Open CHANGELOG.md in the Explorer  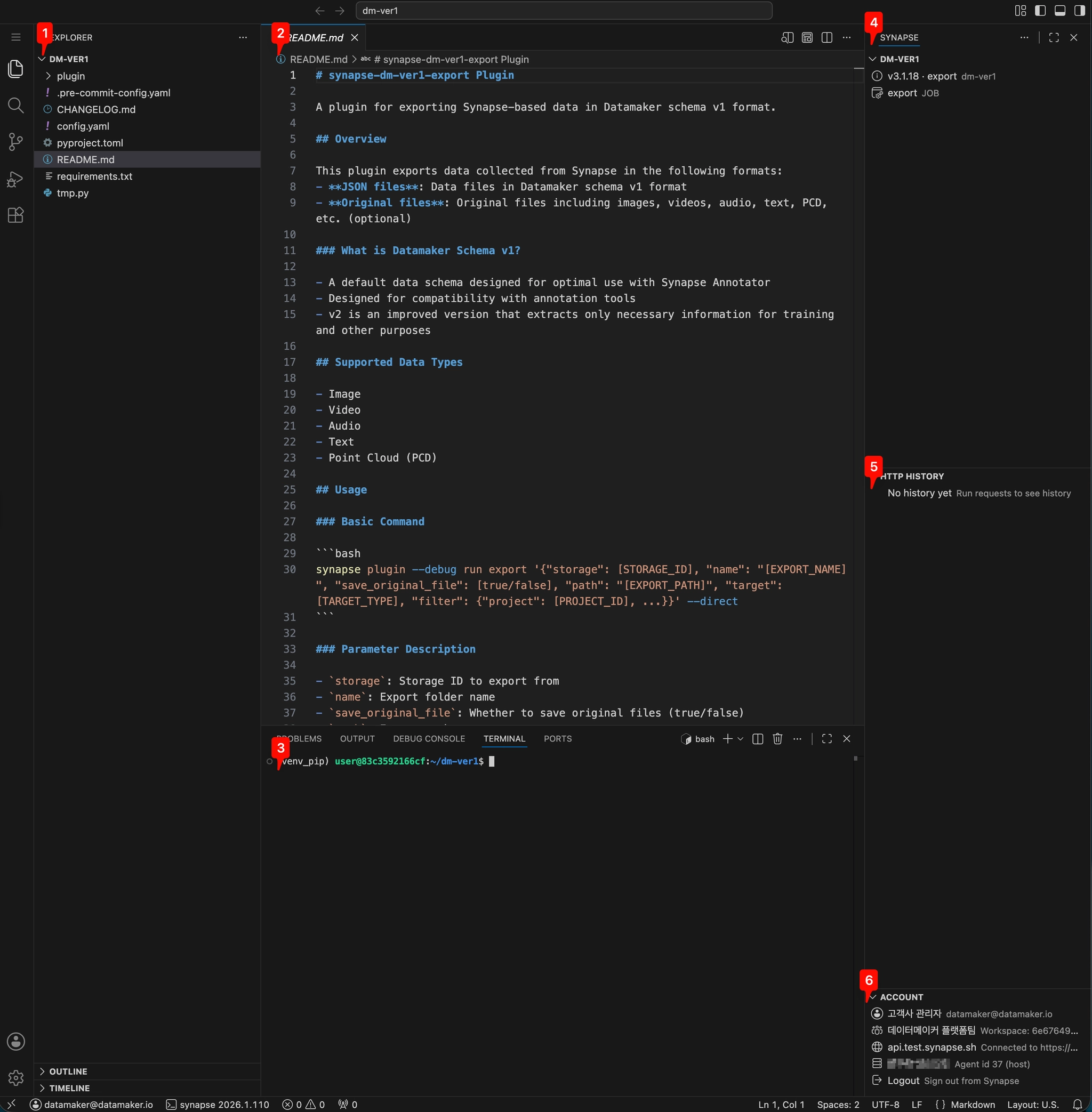click(147, 109)
